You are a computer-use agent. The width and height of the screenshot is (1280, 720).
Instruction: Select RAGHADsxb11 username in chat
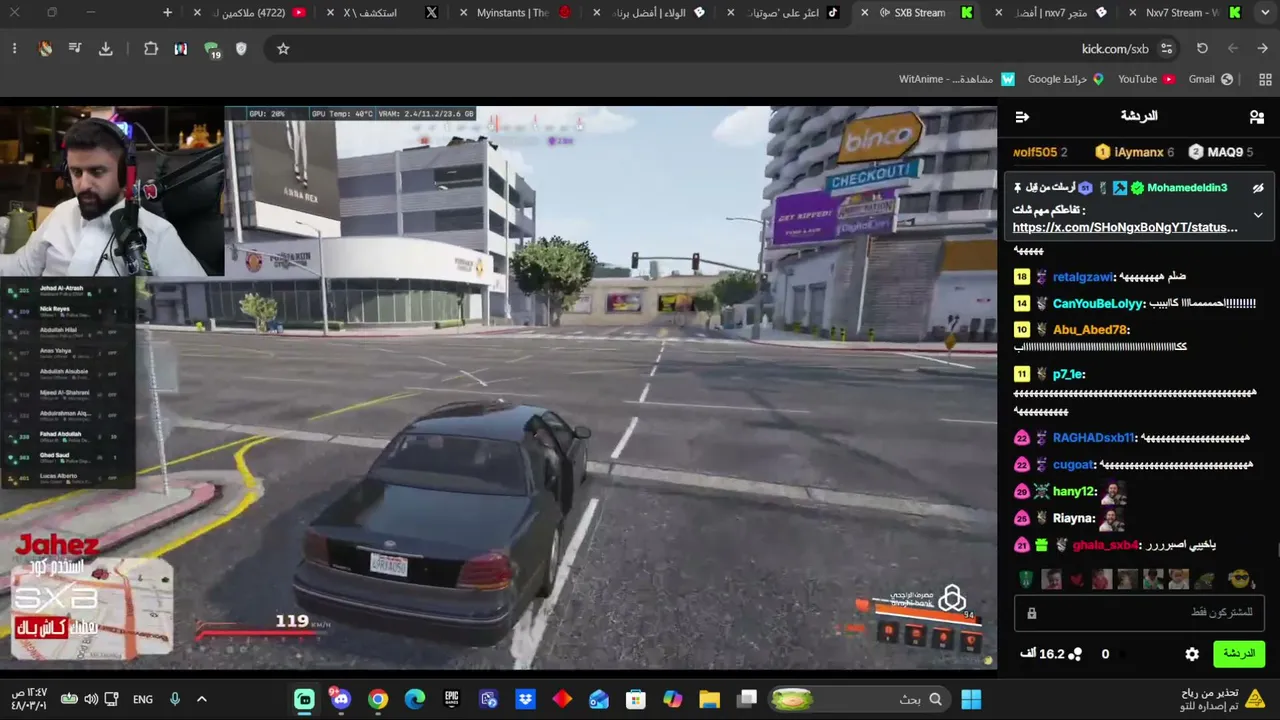1094,438
